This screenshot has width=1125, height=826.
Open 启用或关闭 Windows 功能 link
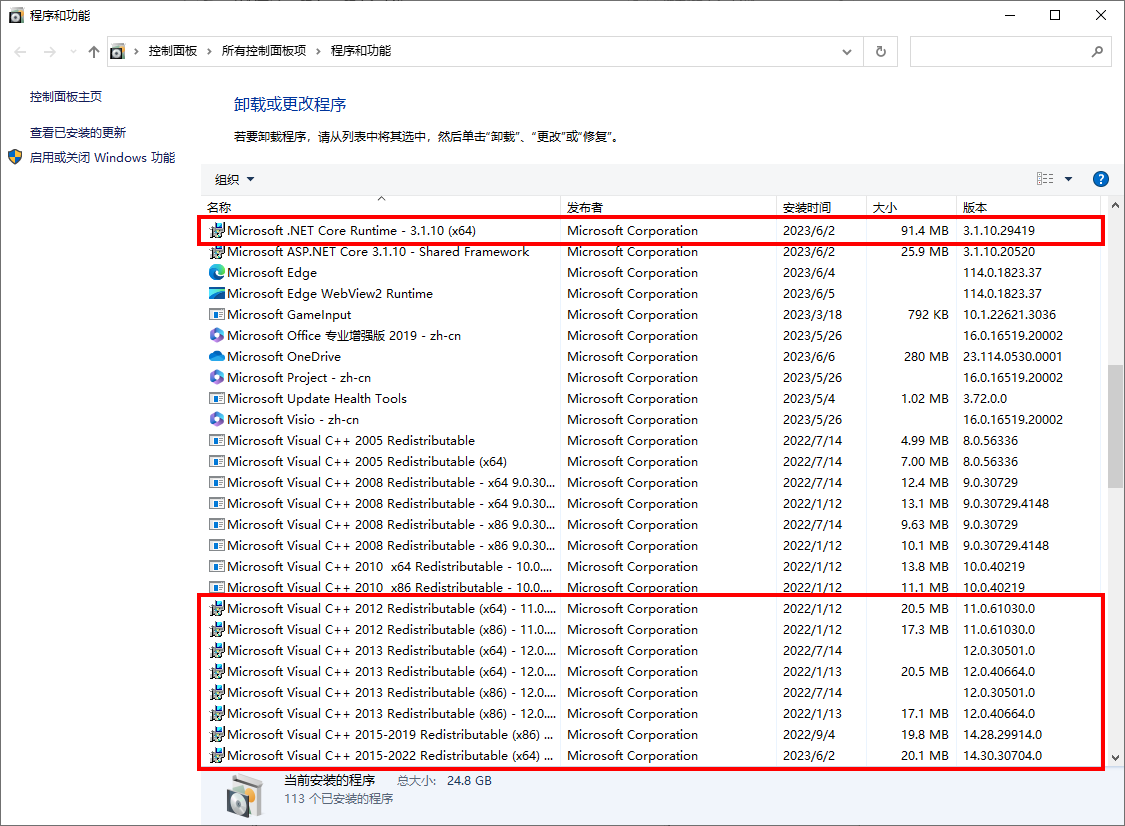tap(103, 157)
